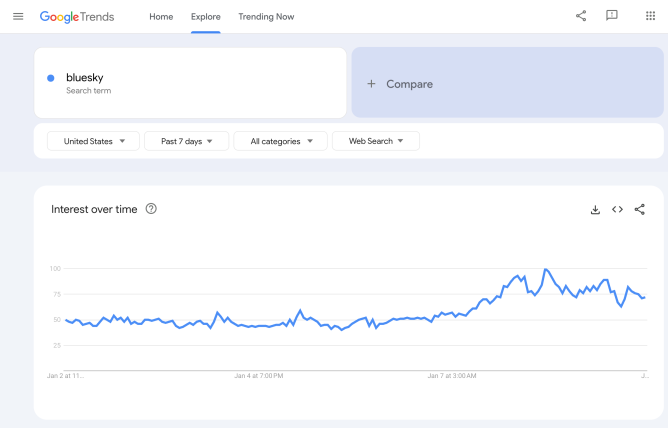
Task: Download the Interest over time CSV
Action: tap(595, 209)
